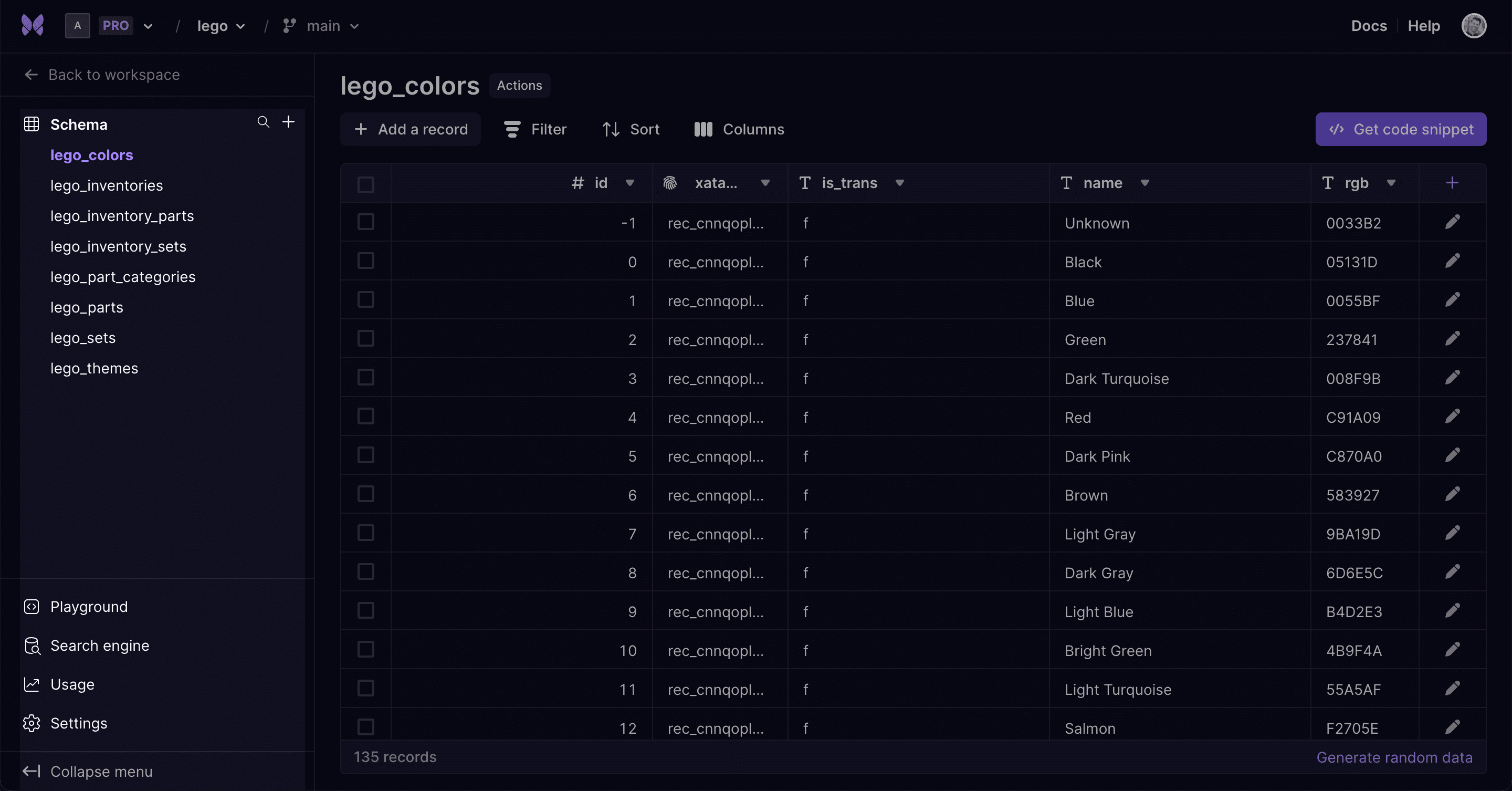Click Get code snippet button

point(1401,129)
